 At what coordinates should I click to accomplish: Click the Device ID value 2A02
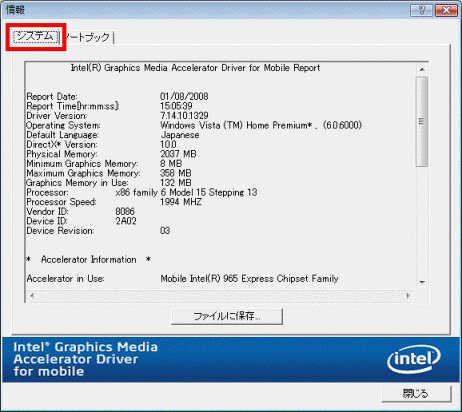126,221
